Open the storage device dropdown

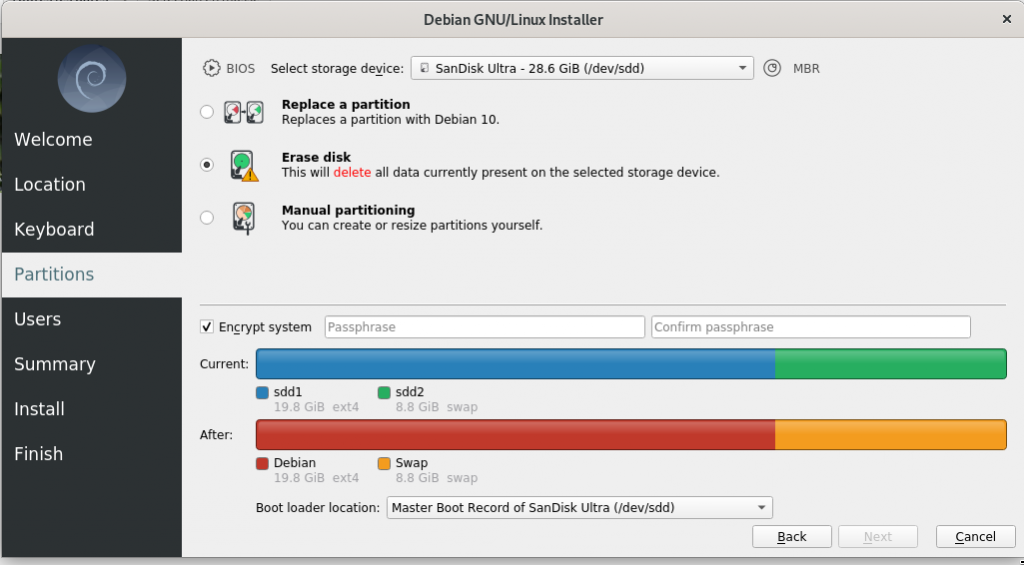coord(582,68)
